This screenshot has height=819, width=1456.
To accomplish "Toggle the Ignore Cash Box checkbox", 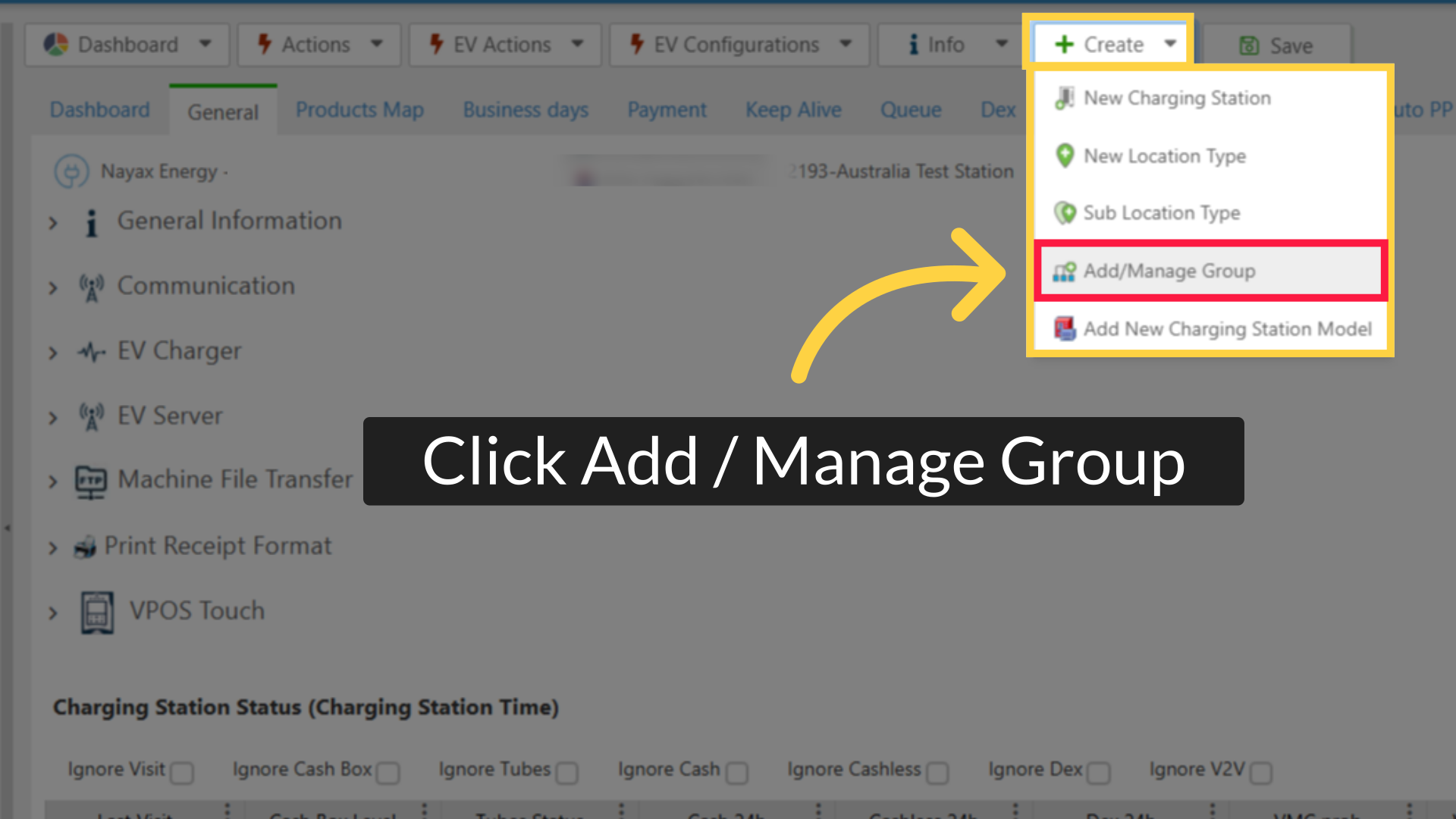I will [x=388, y=773].
